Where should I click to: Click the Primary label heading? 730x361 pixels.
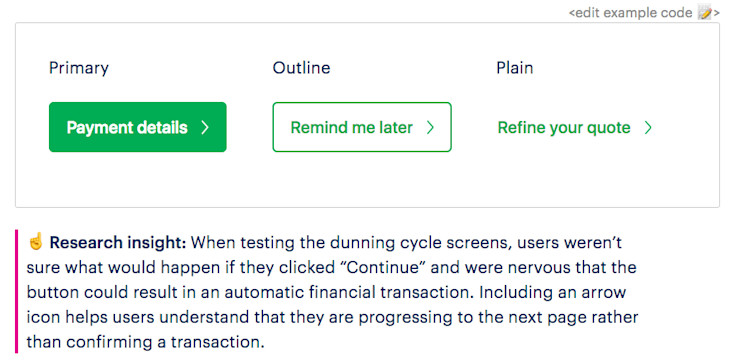79,68
